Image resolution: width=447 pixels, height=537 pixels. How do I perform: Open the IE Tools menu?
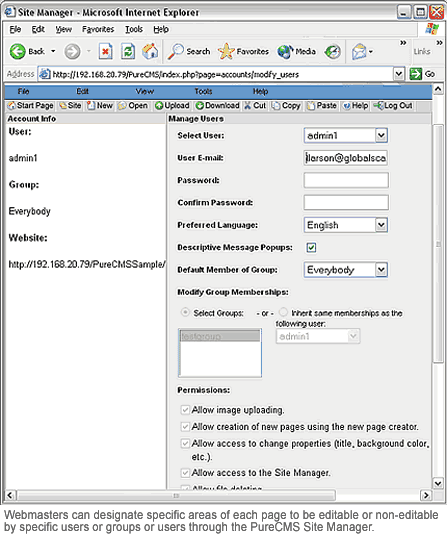click(x=134, y=29)
